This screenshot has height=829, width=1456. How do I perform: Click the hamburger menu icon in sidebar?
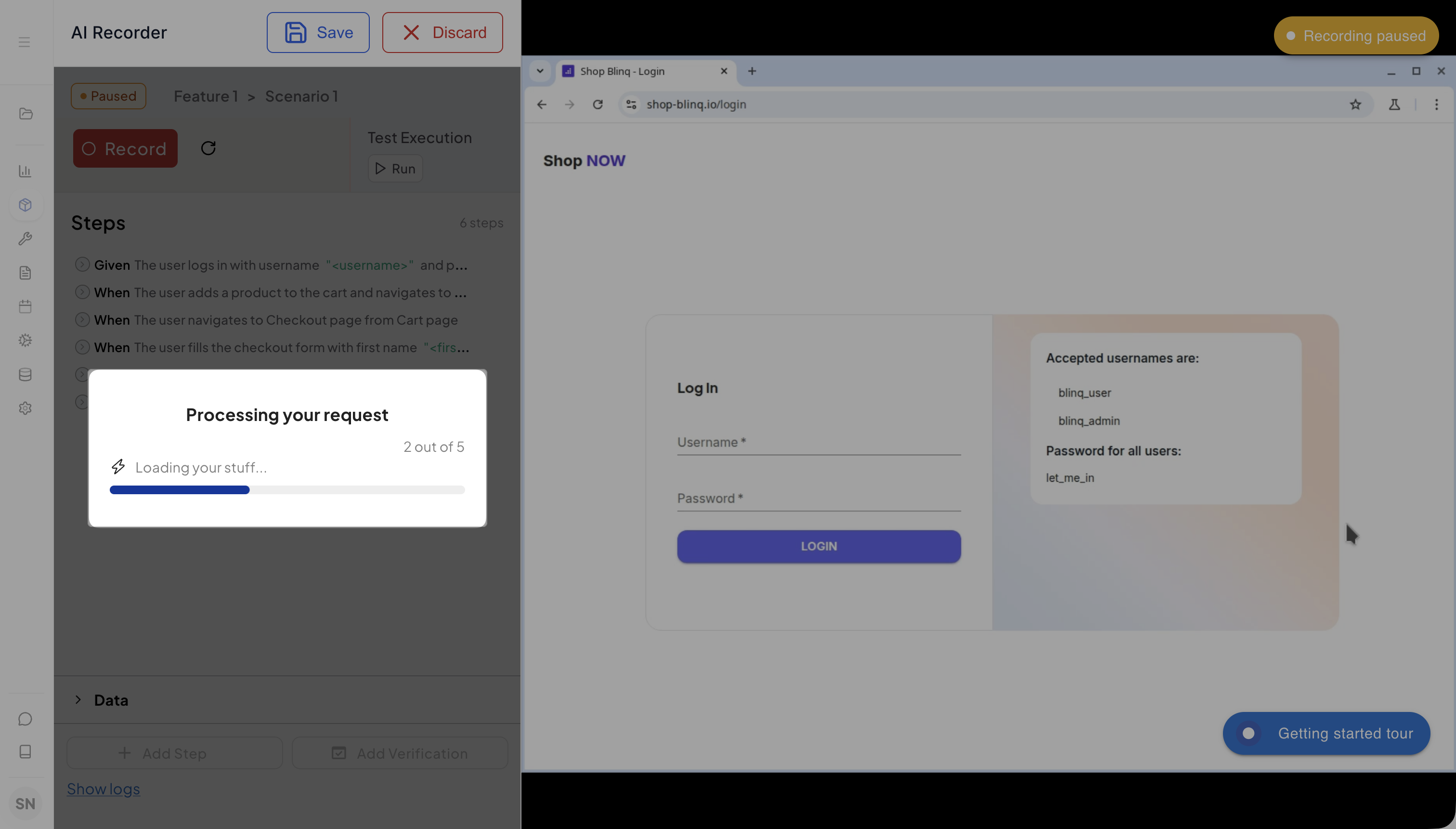24,42
